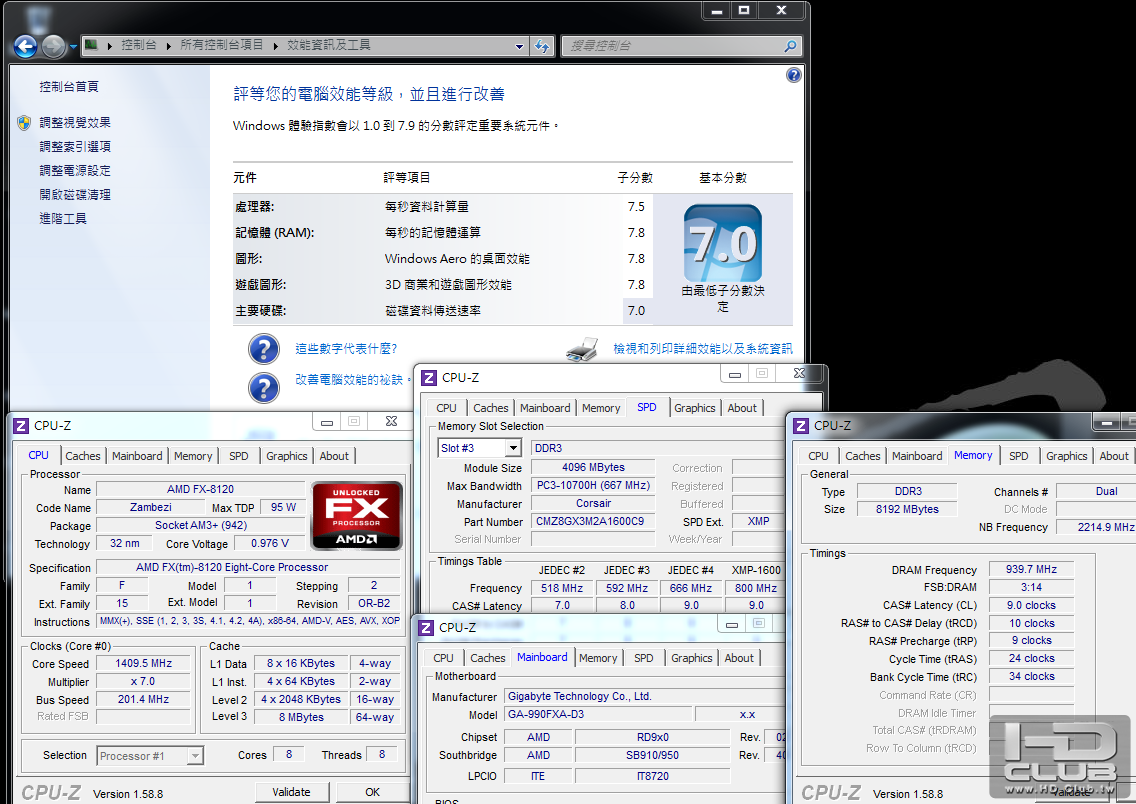The image size is (1136, 804).
Task: Open the 這些數字代表什麼 link
Action: (x=346, y=348)
